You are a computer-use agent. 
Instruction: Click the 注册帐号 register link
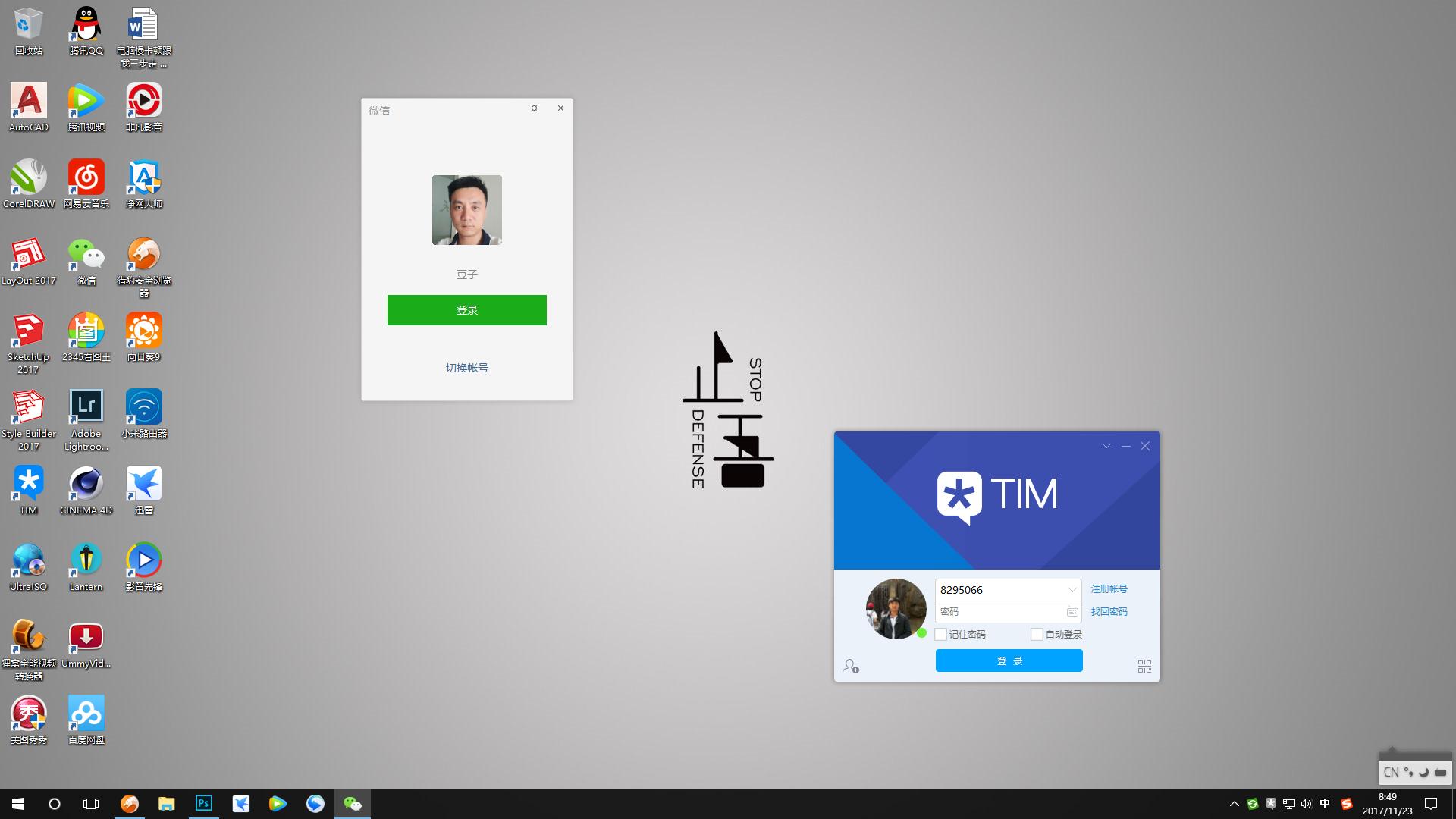tap(1109, 588)
